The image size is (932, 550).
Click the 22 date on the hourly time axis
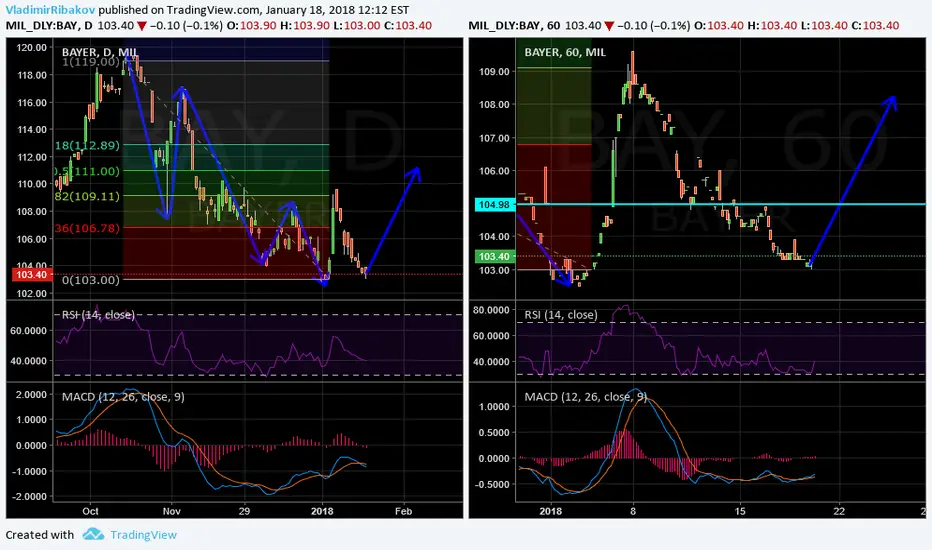click(x=839, y=511)
